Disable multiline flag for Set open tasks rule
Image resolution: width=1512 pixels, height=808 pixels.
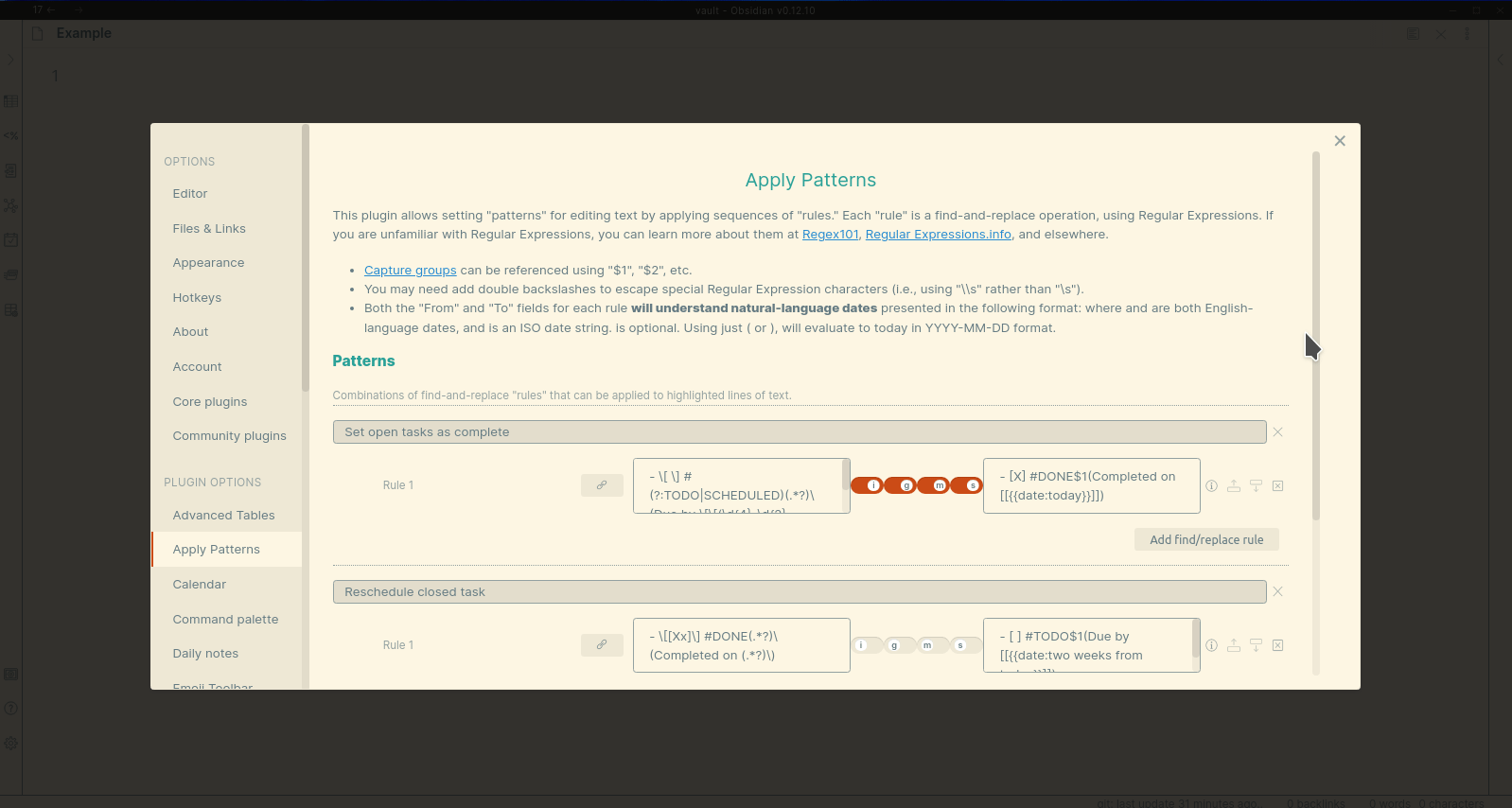(933, 485)
